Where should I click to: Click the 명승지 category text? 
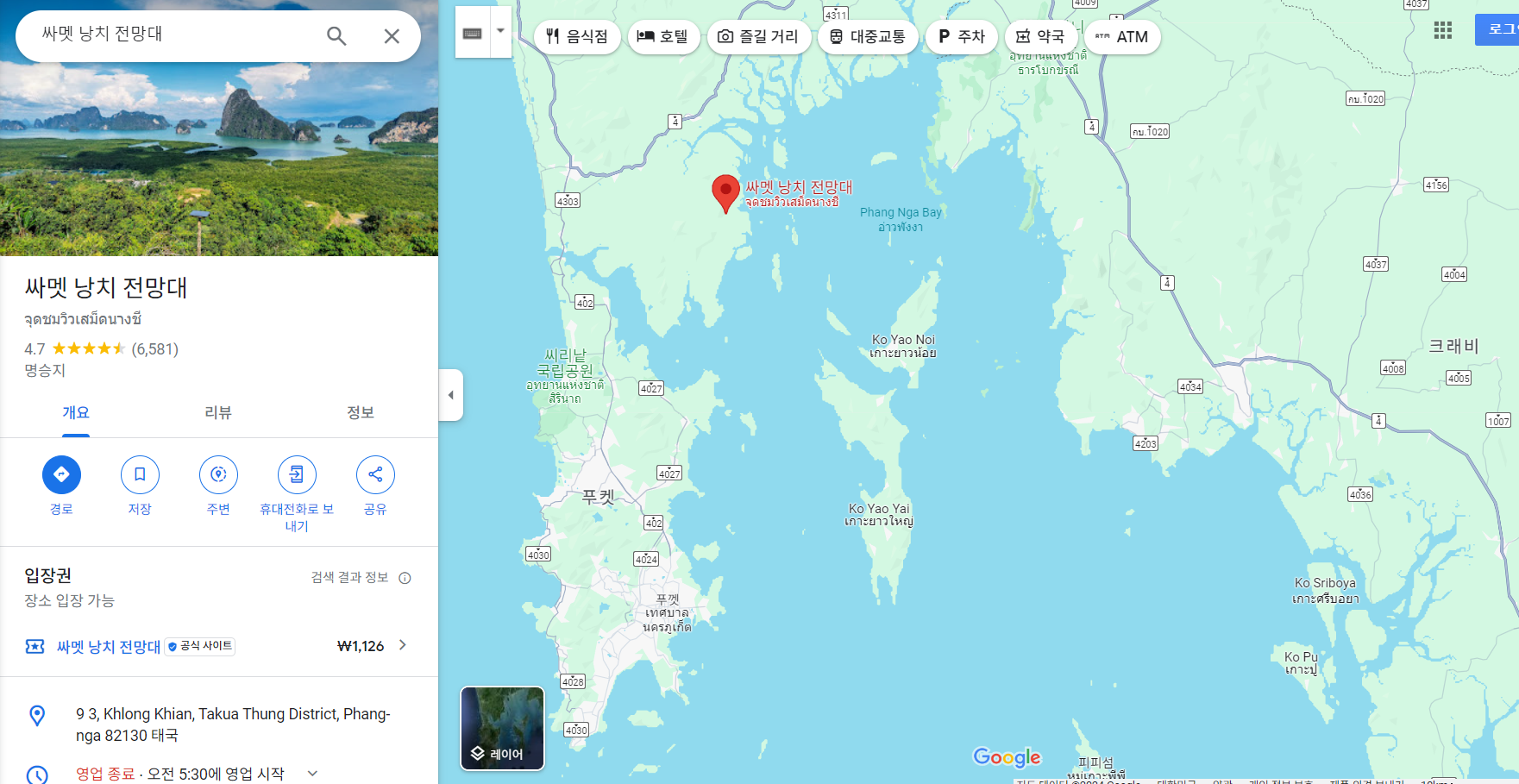coord(45,371)
